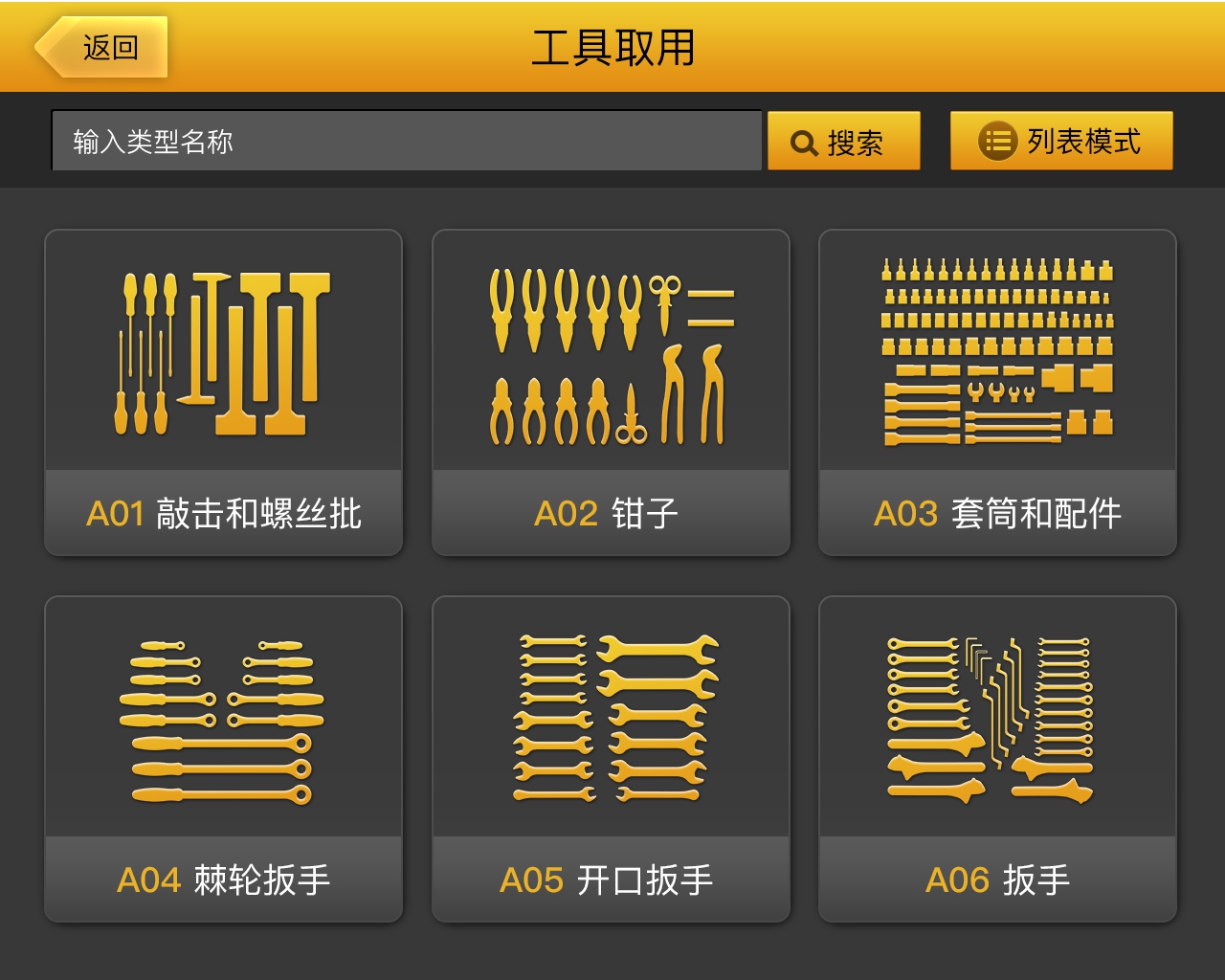Click the A03 套筒和配件 caption
1225x980 pixels.
pos(997,514)
